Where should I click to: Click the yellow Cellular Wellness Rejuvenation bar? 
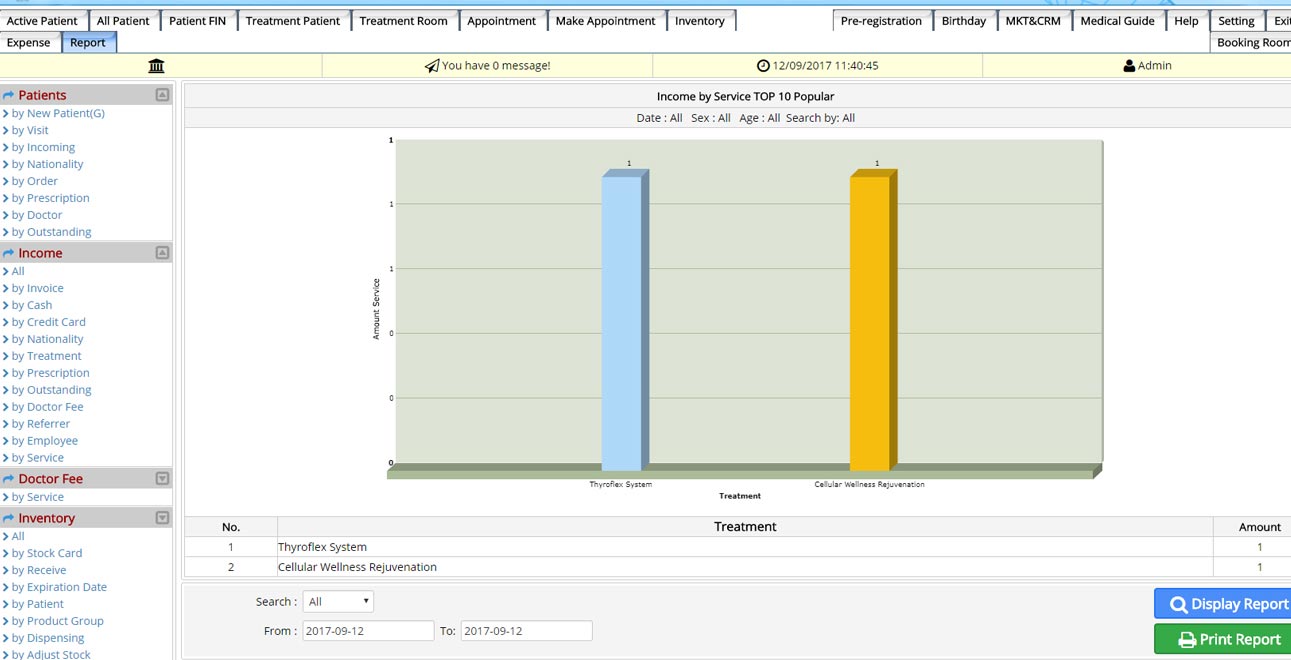[x=870, y=320]
